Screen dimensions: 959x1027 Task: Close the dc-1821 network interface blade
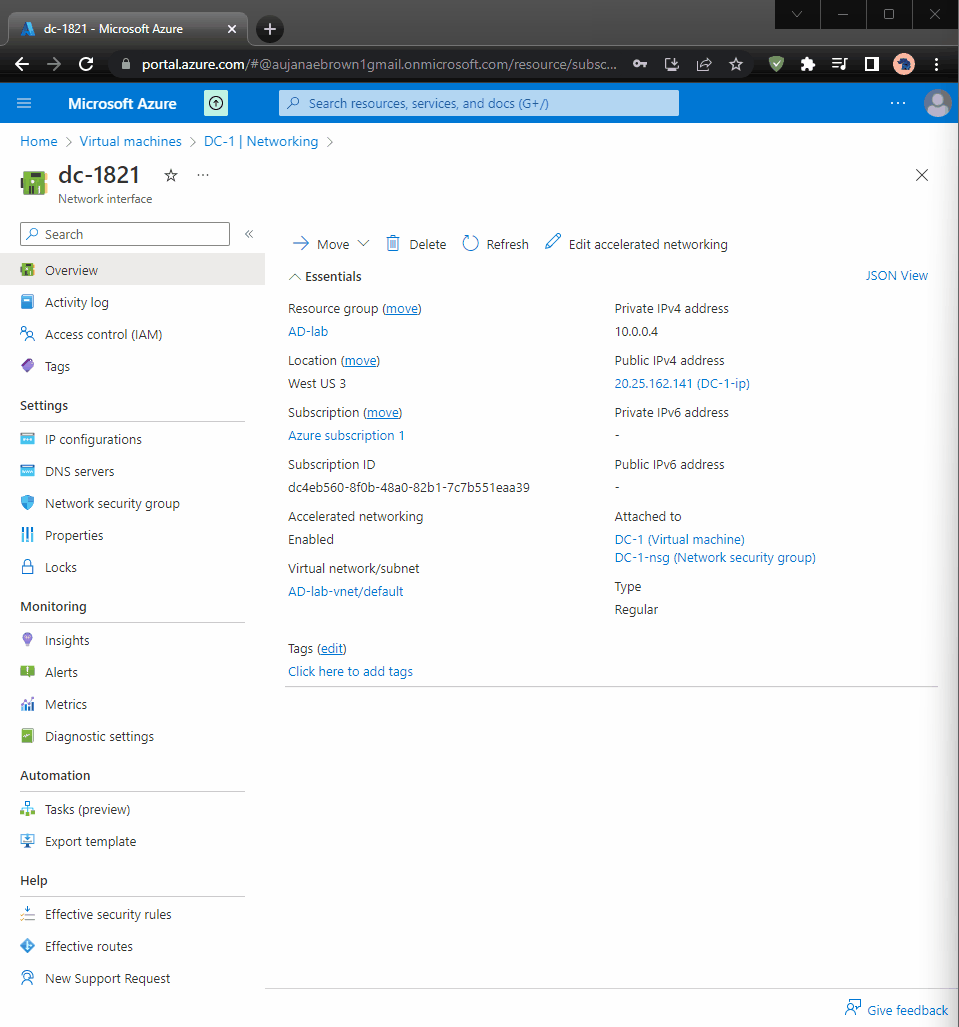(x=922, y=175)
